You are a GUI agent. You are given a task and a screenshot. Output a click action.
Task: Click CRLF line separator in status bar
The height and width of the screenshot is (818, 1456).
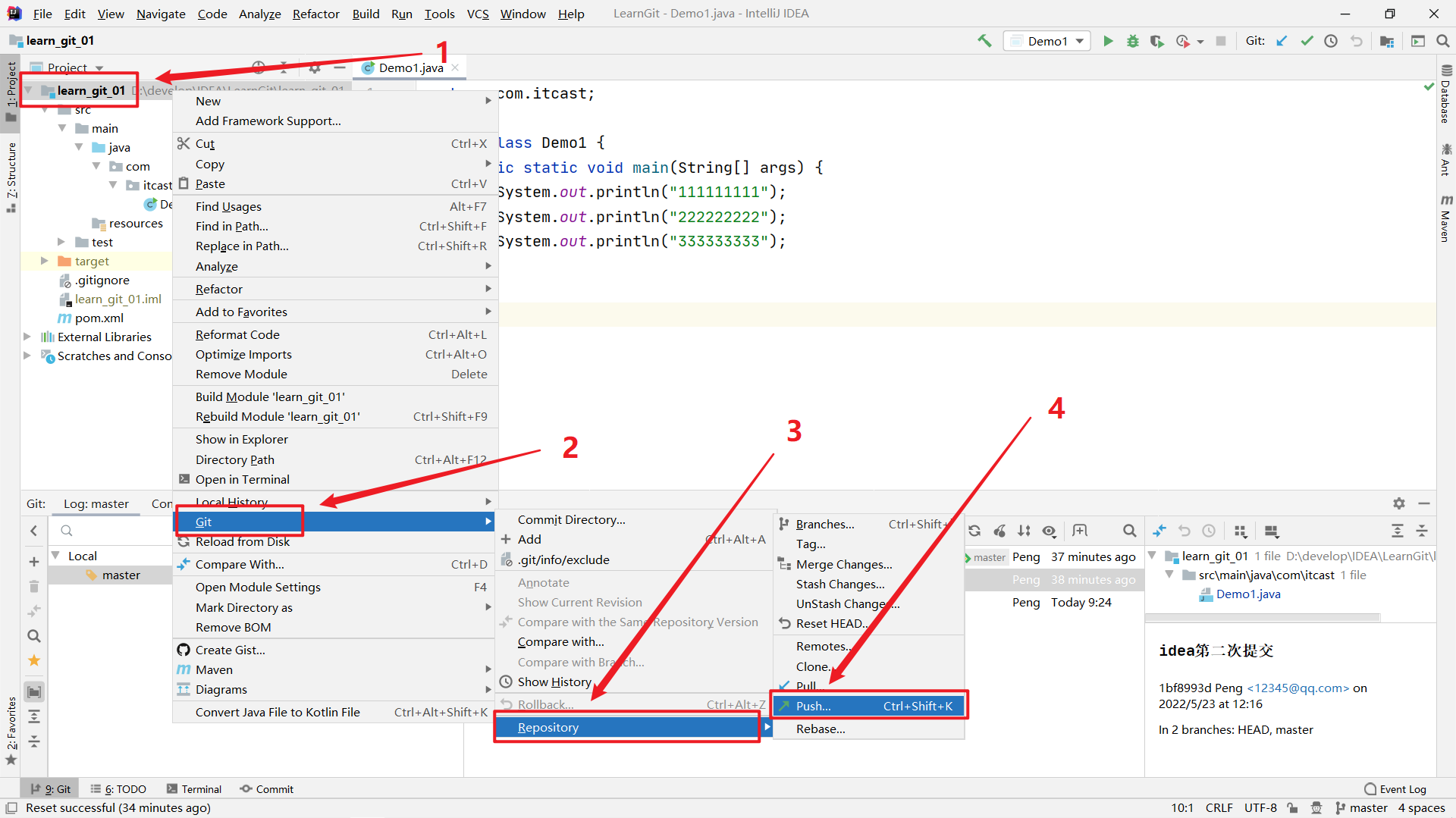point(1219,808)
